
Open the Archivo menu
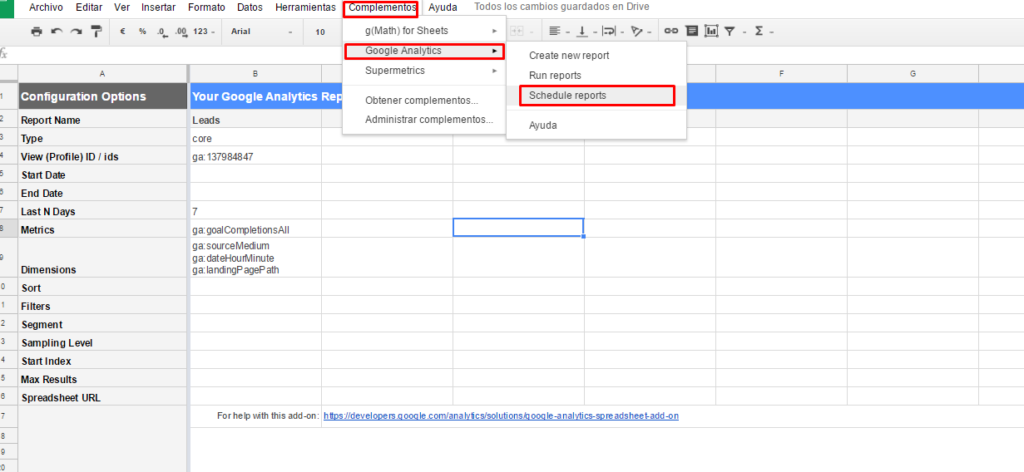pos(45,7)
